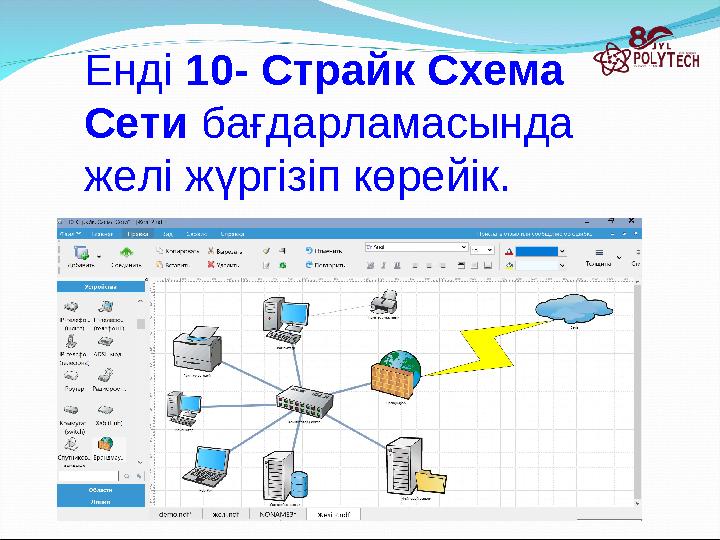Click the Устройства panel header
The width and height of the screenshot is (720, 540).
pyautogui.click(x=101, y=287)
